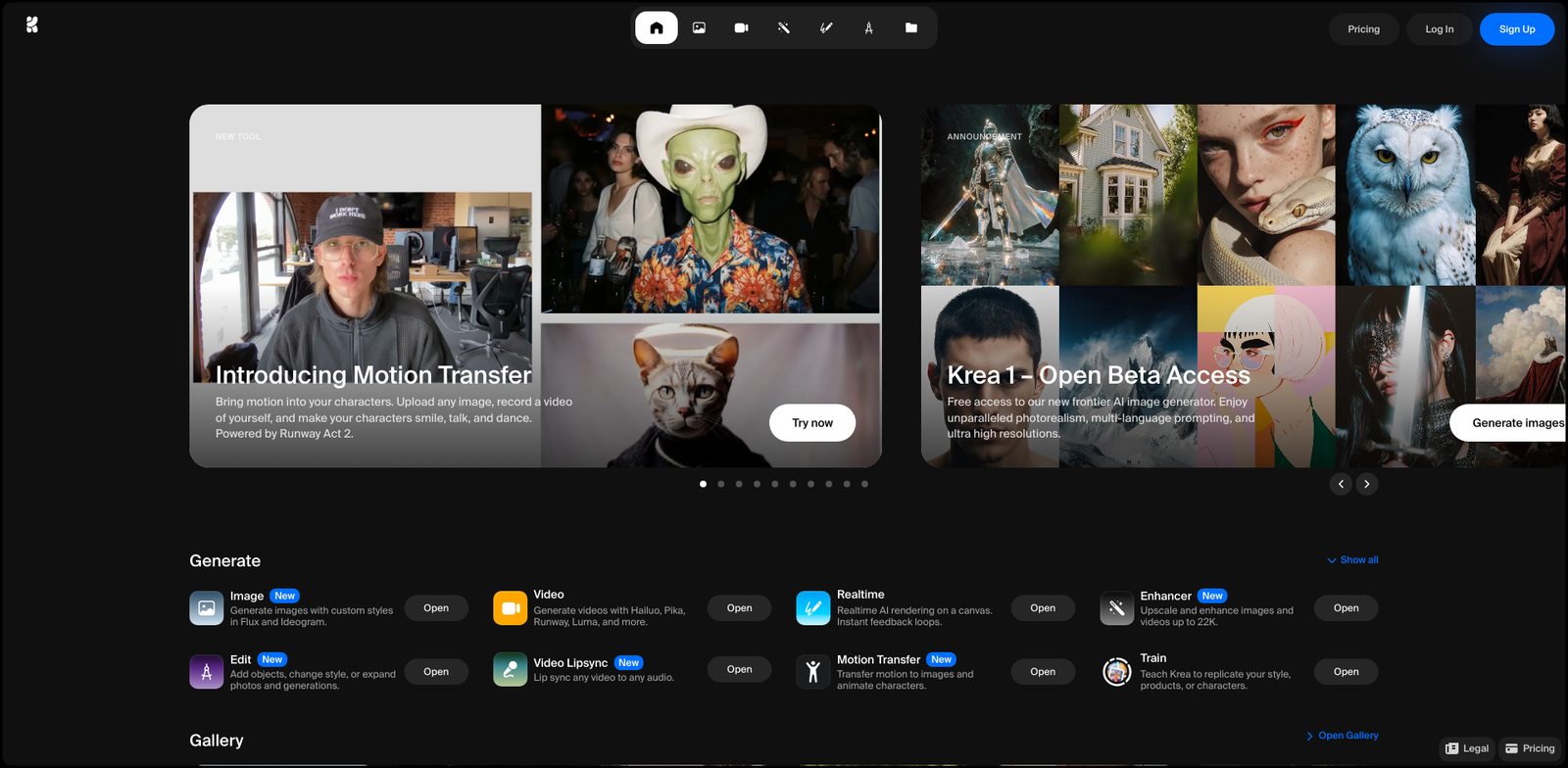The height and width of the screenshot is (768, 1568).
Task: Open the Video camera icon in navigation
Action: pyautogui.click(x=741, y=28)
